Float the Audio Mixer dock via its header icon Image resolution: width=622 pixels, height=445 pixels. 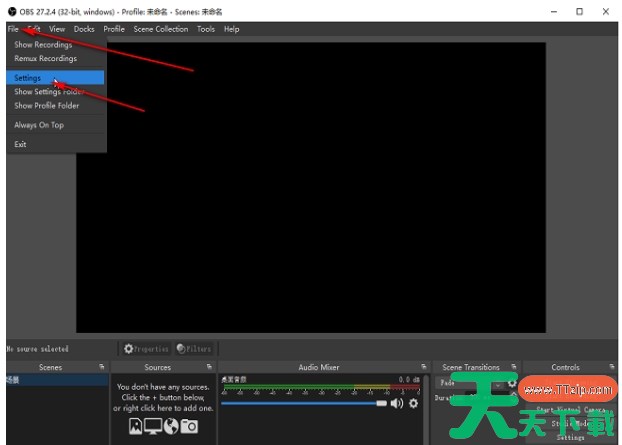[424, 367]
